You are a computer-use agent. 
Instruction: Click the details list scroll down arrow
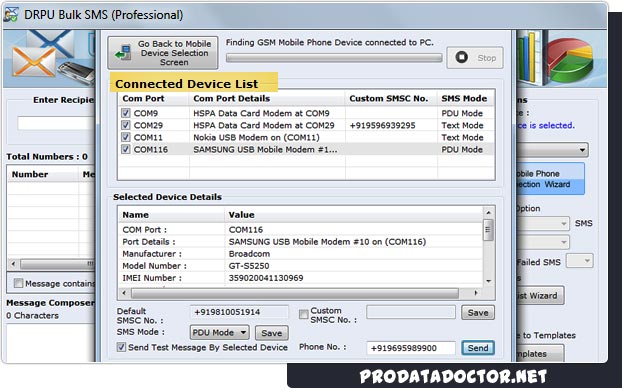[488, 281]
